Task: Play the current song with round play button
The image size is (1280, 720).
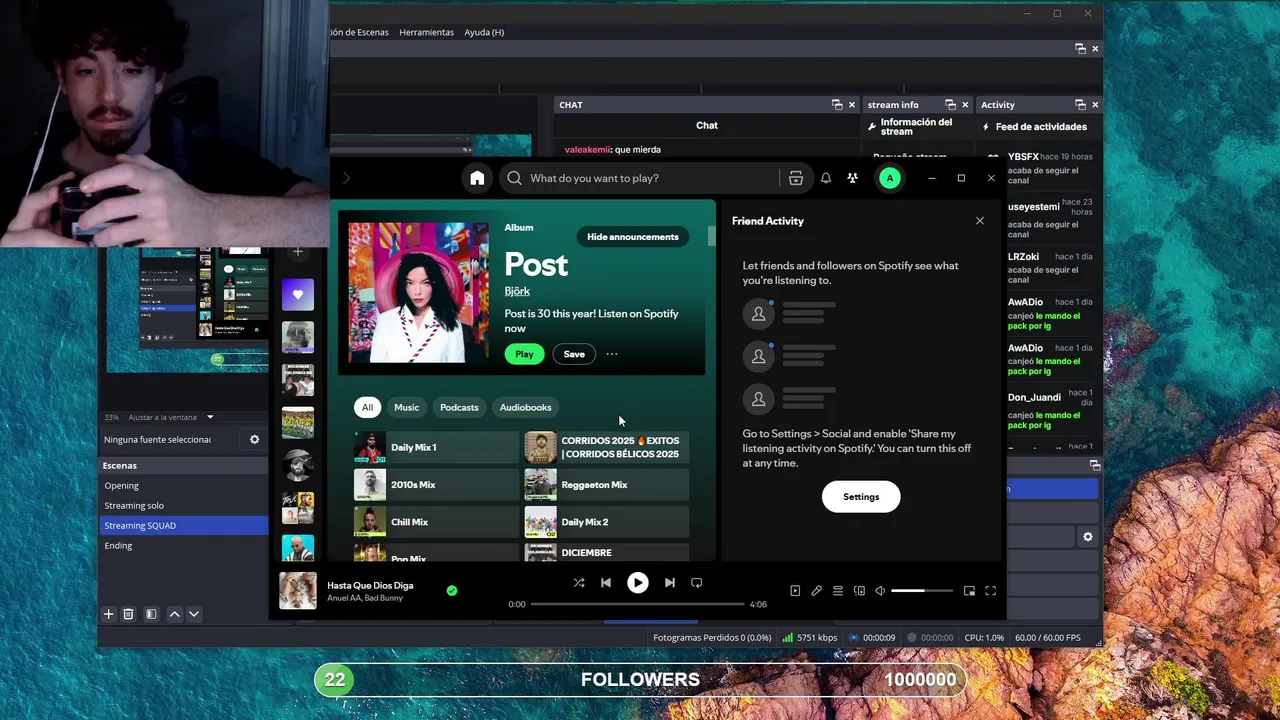Action: coord(637,583)
